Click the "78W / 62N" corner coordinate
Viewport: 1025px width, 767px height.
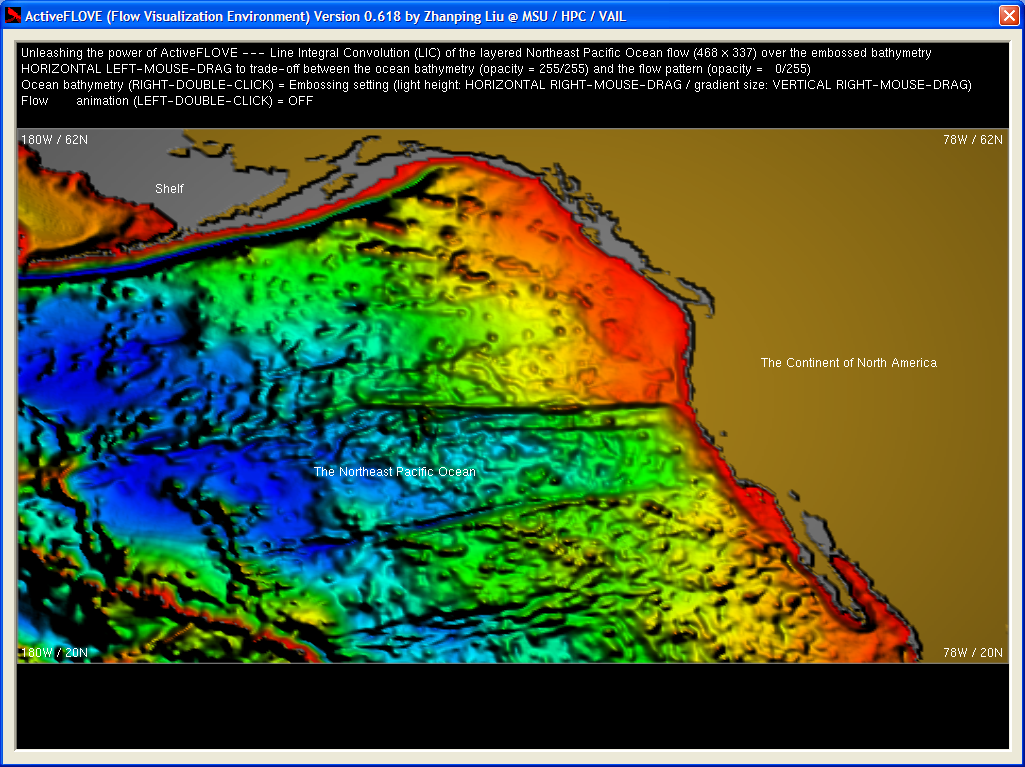click(972, 140)
